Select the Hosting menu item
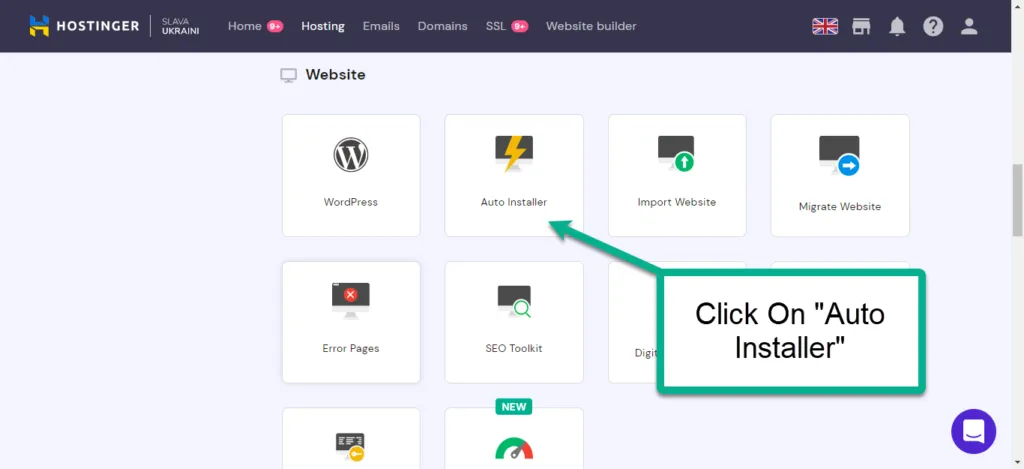 pyautogui.click(x=323, y=26)
